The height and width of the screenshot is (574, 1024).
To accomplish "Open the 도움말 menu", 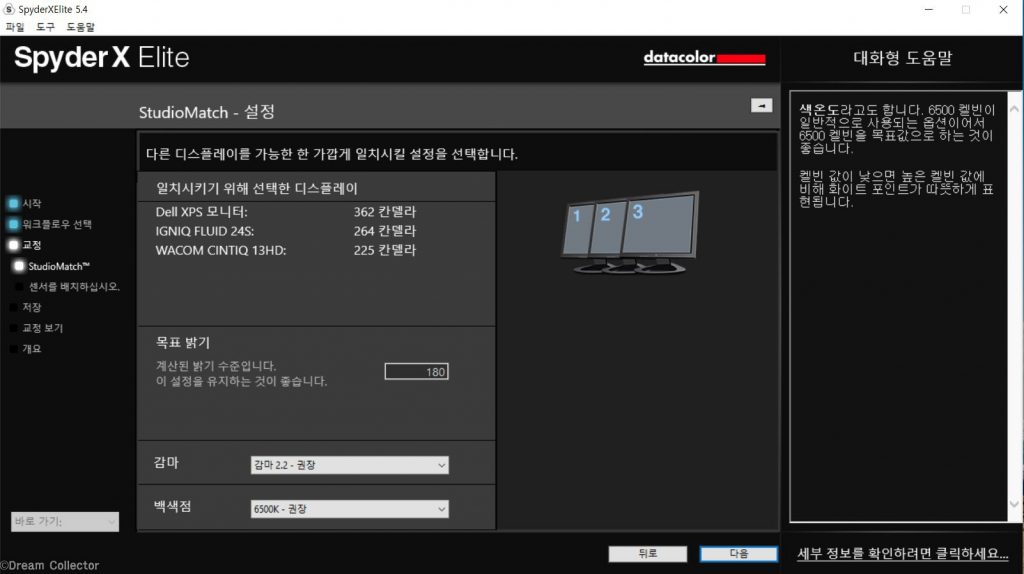I will (x=80, y=27).
